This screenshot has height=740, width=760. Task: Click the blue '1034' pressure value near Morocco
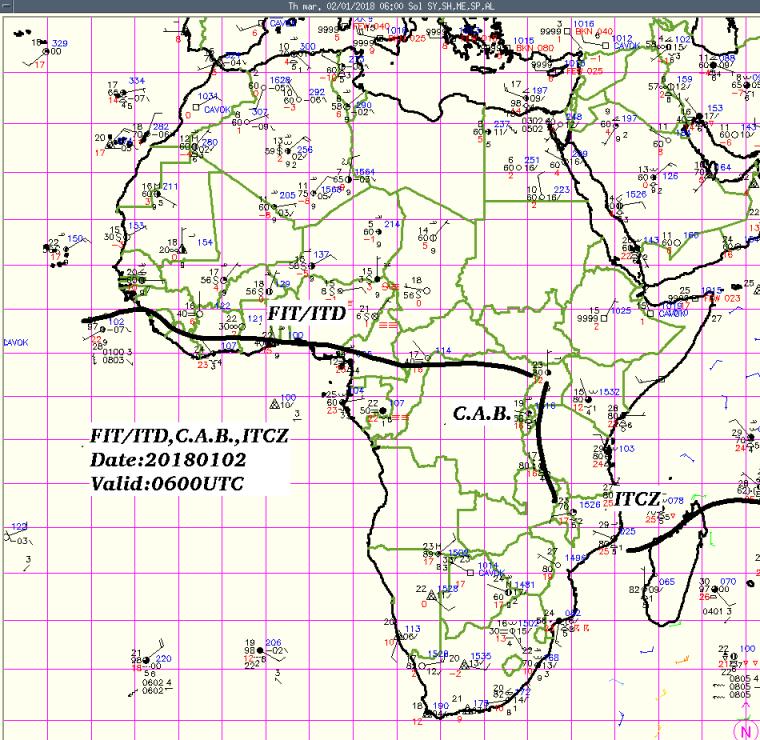207,96
